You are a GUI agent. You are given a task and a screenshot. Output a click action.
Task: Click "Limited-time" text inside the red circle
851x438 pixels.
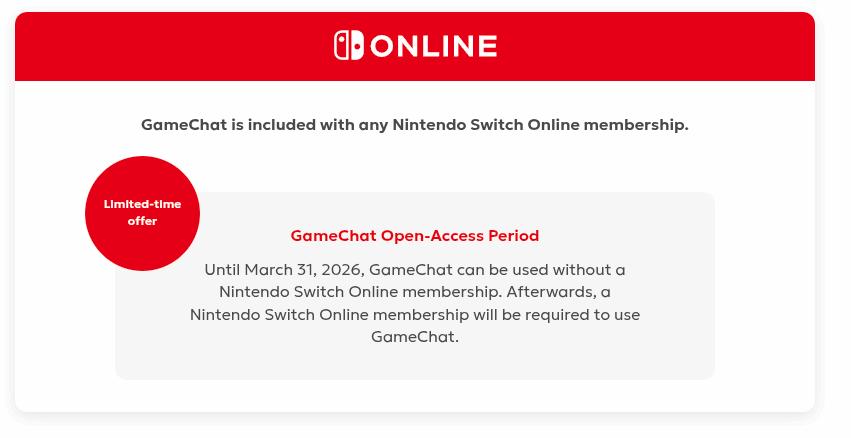pos(142,204)
